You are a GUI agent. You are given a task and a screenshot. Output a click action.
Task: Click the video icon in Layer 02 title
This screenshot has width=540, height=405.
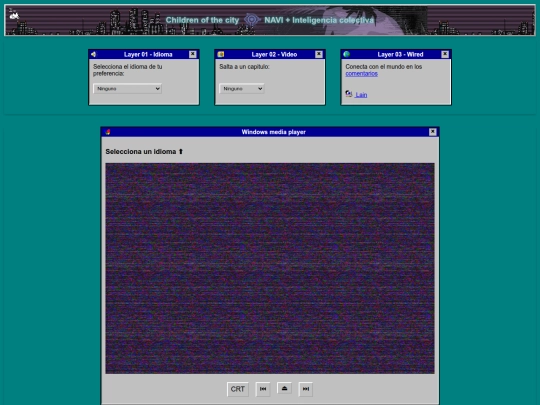(221, 54)
